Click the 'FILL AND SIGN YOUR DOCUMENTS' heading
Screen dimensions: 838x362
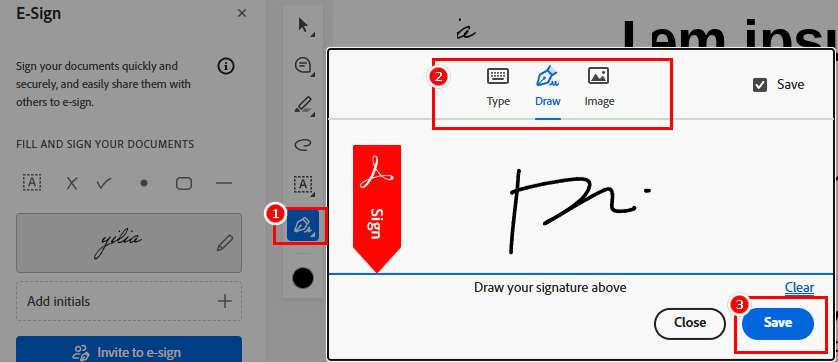coord(105,144)
